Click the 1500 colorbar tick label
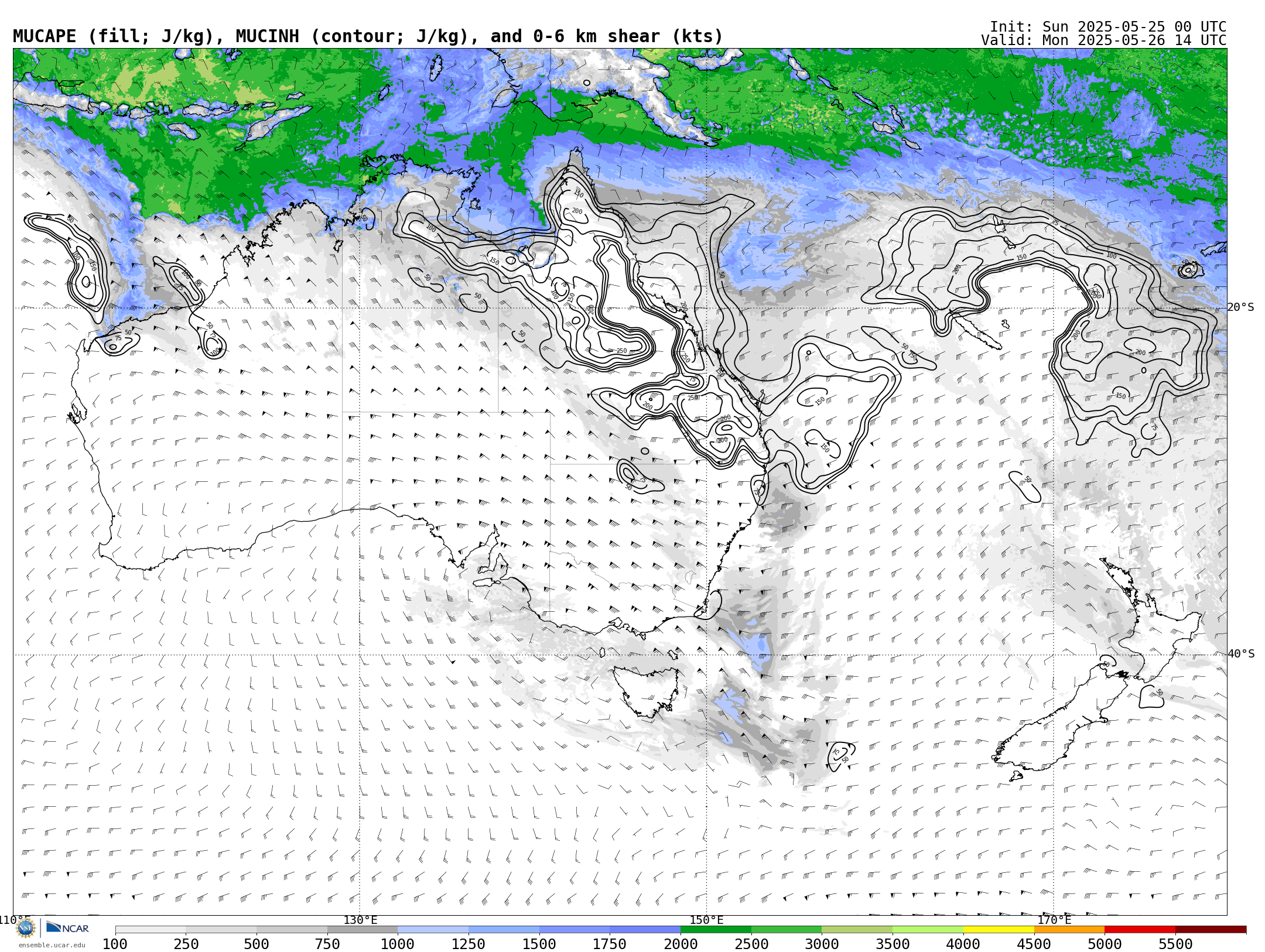1265x952 pixels. click(539, 944)
